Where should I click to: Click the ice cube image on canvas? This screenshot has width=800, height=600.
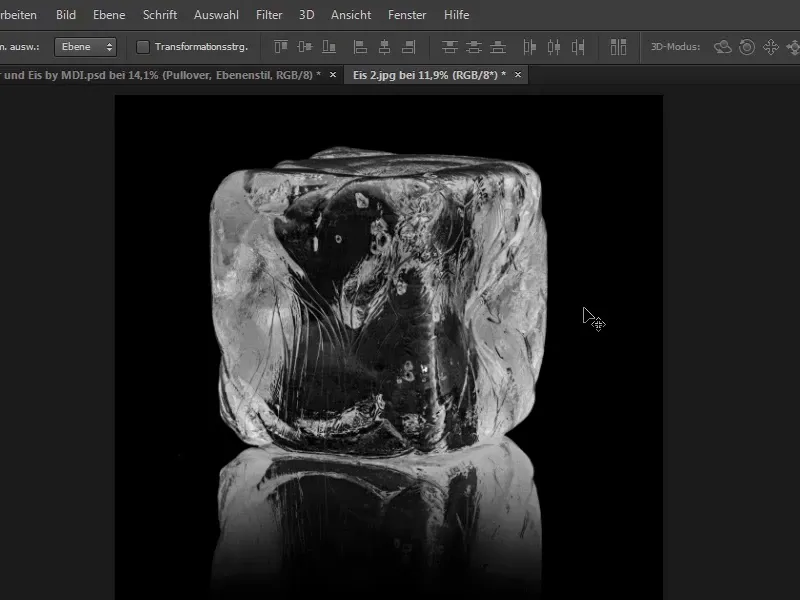click(378, 301)
